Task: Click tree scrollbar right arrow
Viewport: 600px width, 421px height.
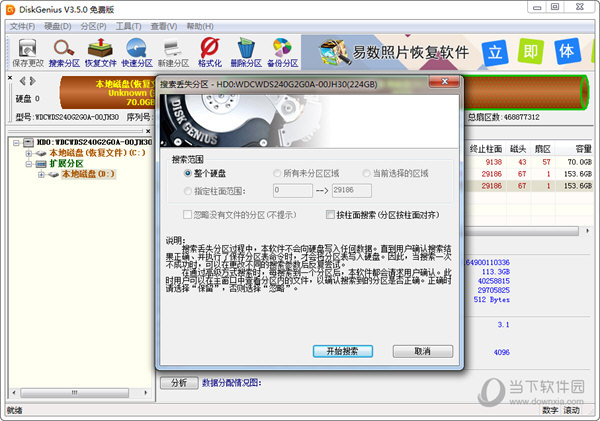Action: click(146, 393)
